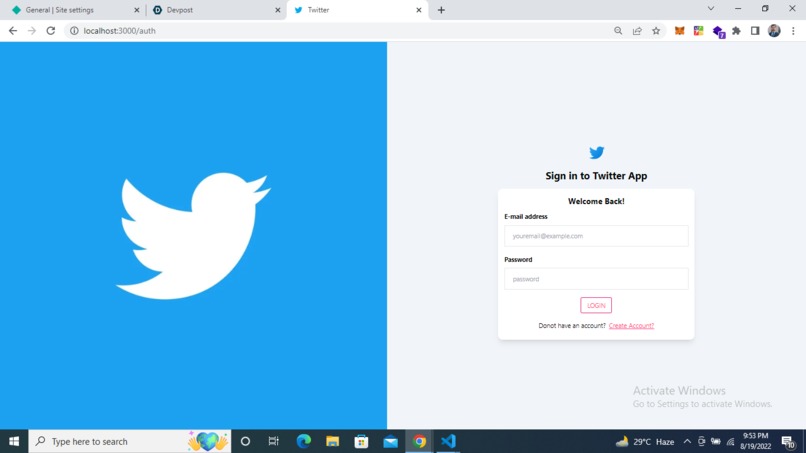Click the Meet Now tray icon
806x453 pixels.
click(x=702, y=441)
